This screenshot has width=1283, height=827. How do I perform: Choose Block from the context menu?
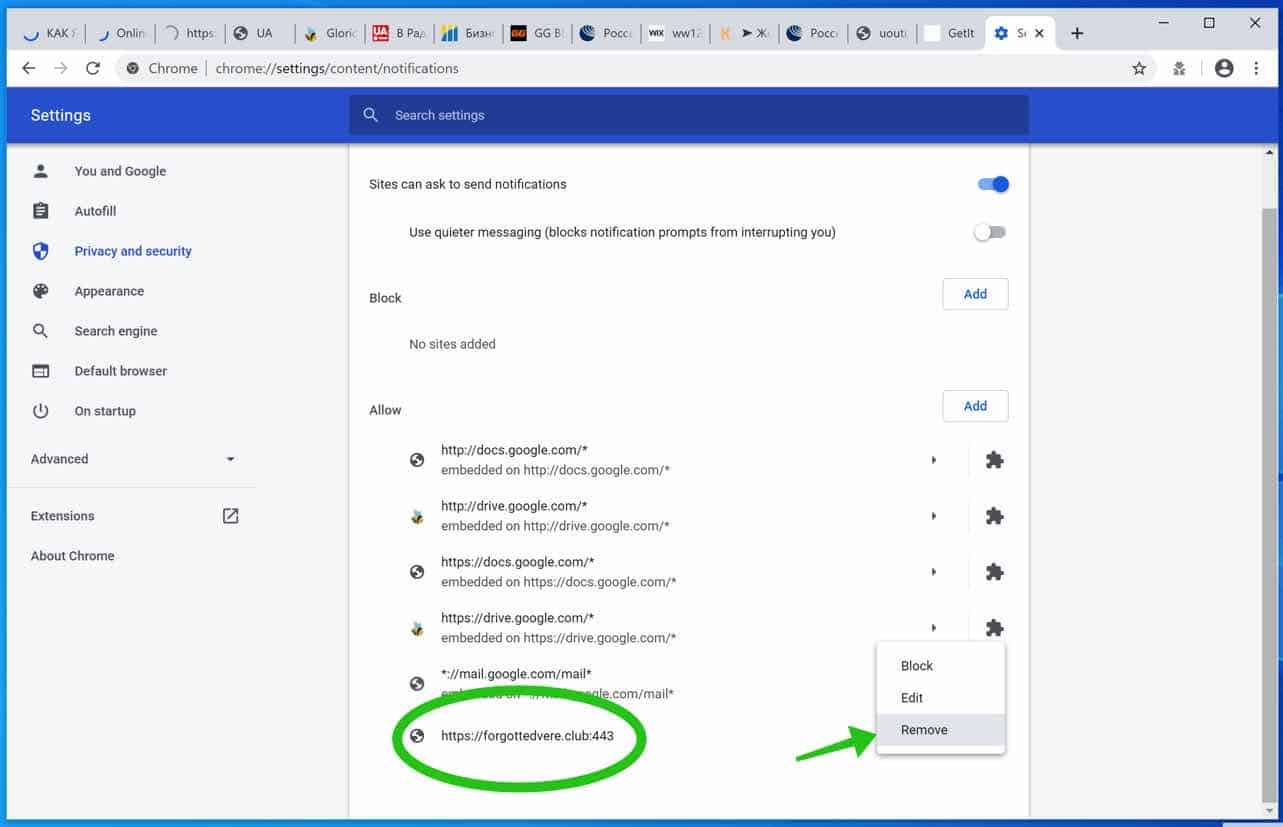pyautogui.click(x=941, y=666)
